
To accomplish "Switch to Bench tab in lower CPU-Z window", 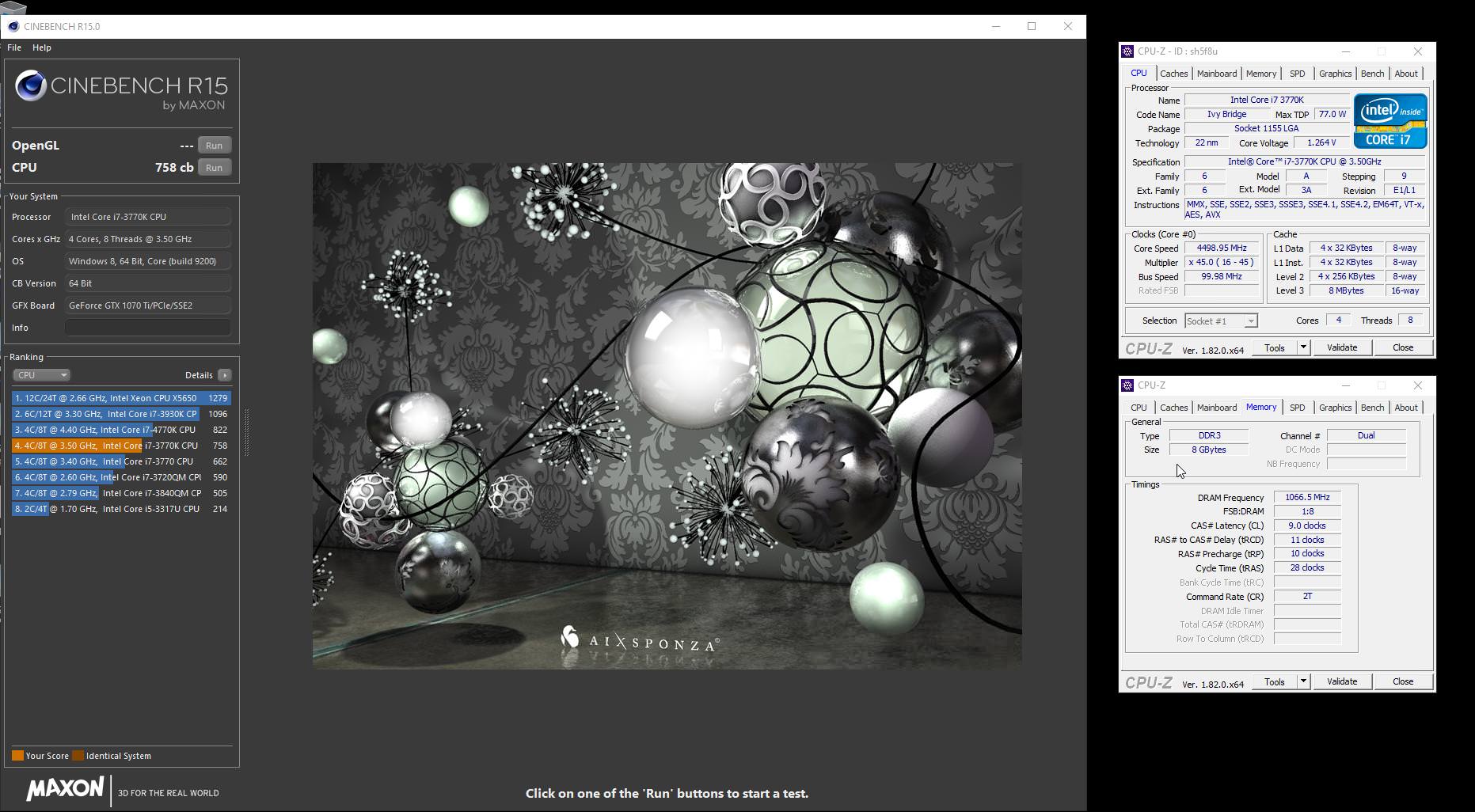I will click(x=1372, y=408).
